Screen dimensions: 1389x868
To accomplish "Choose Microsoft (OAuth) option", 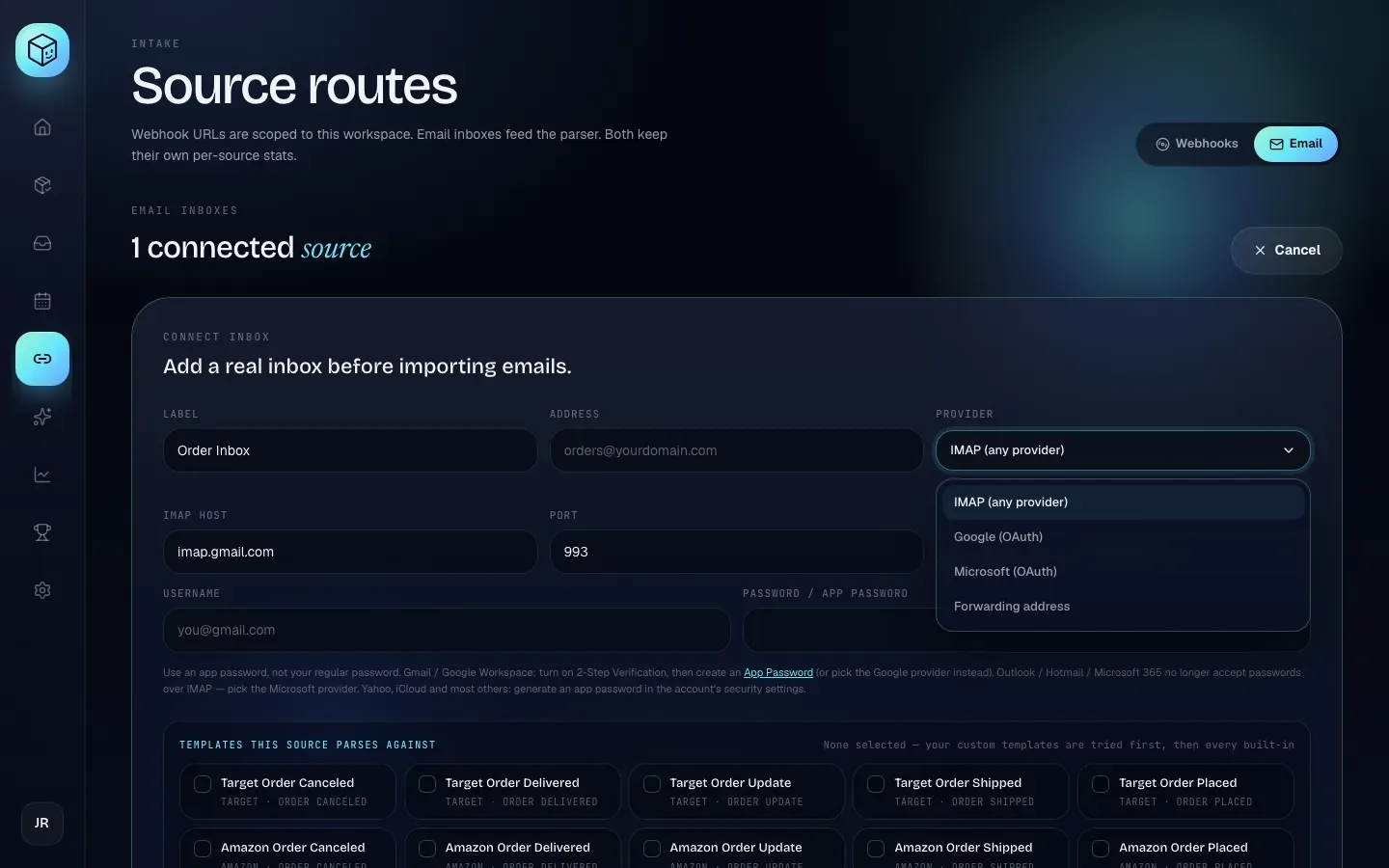I will (x=1123, y=572).
